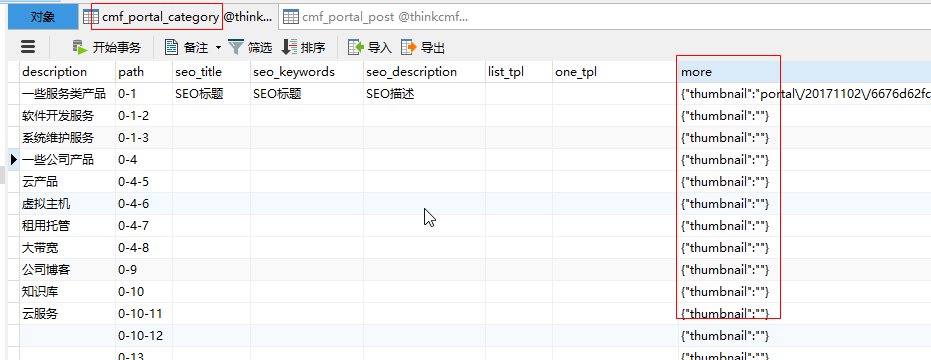
Task: Click the path cell 0-4-7
Action: (x=144, y=226)
